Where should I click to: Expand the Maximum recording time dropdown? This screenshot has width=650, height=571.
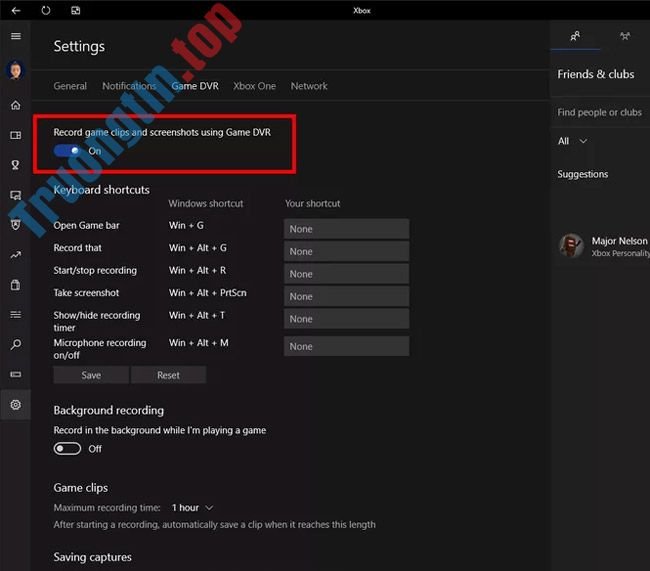click(x=192, y=508)
